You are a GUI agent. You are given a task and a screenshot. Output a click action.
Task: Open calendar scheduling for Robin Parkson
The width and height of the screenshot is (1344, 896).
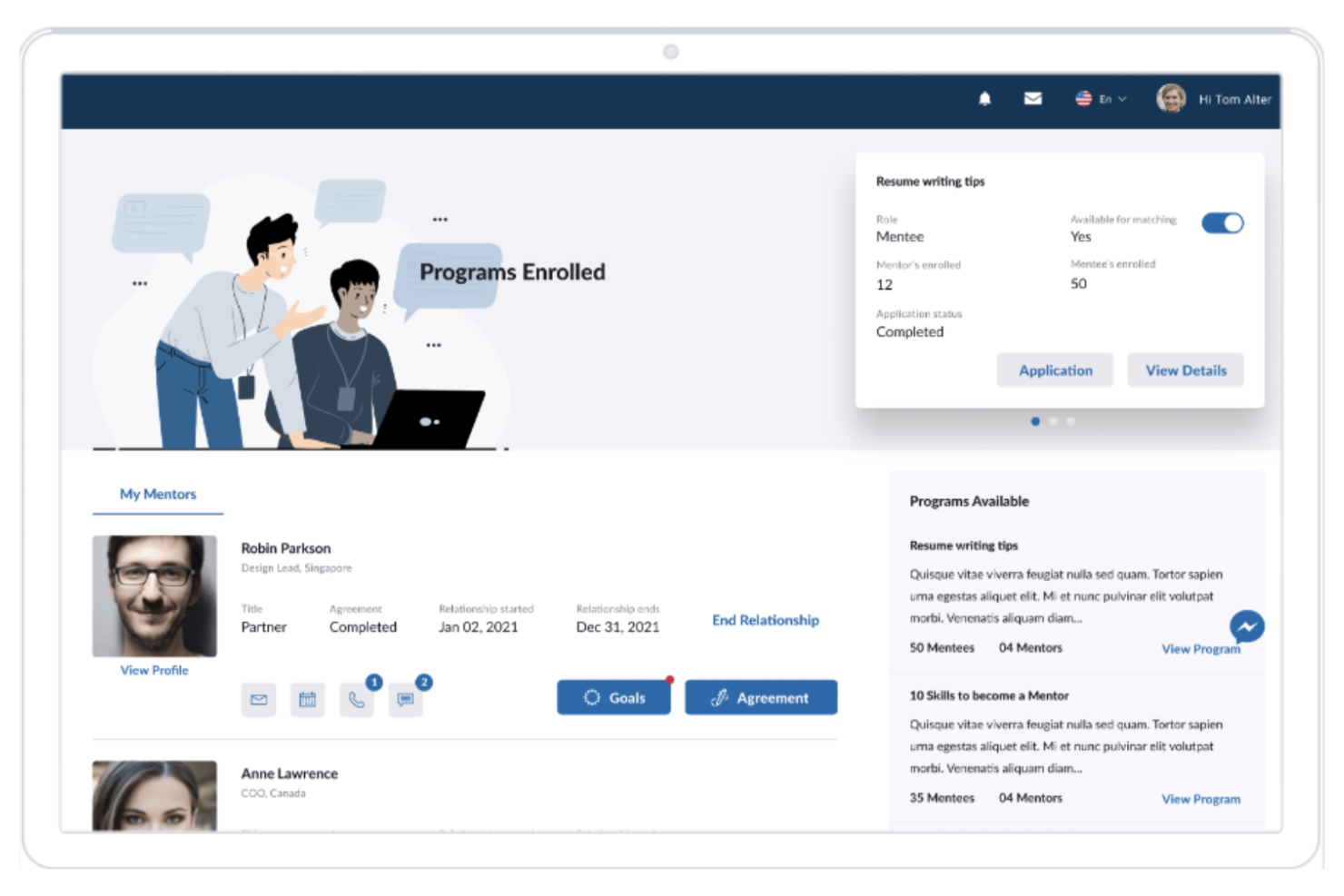point(308,699)
